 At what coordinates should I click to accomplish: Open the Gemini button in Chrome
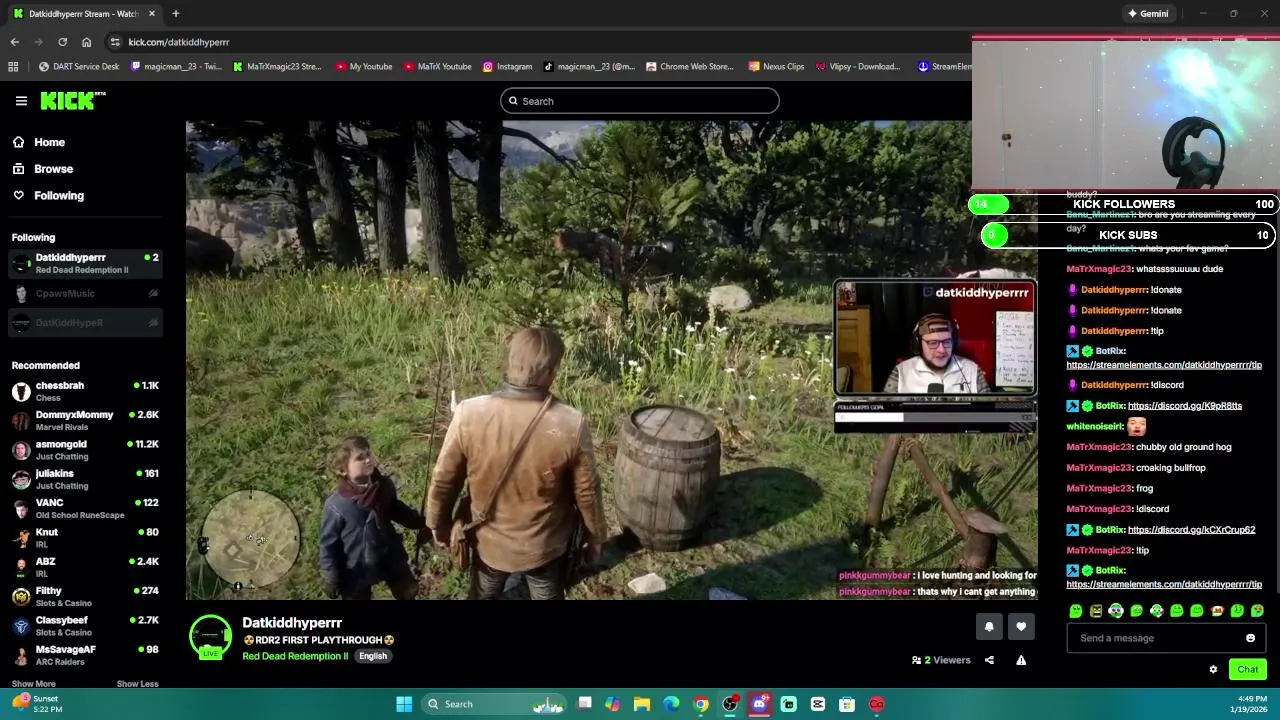[x=1147, y=14]
